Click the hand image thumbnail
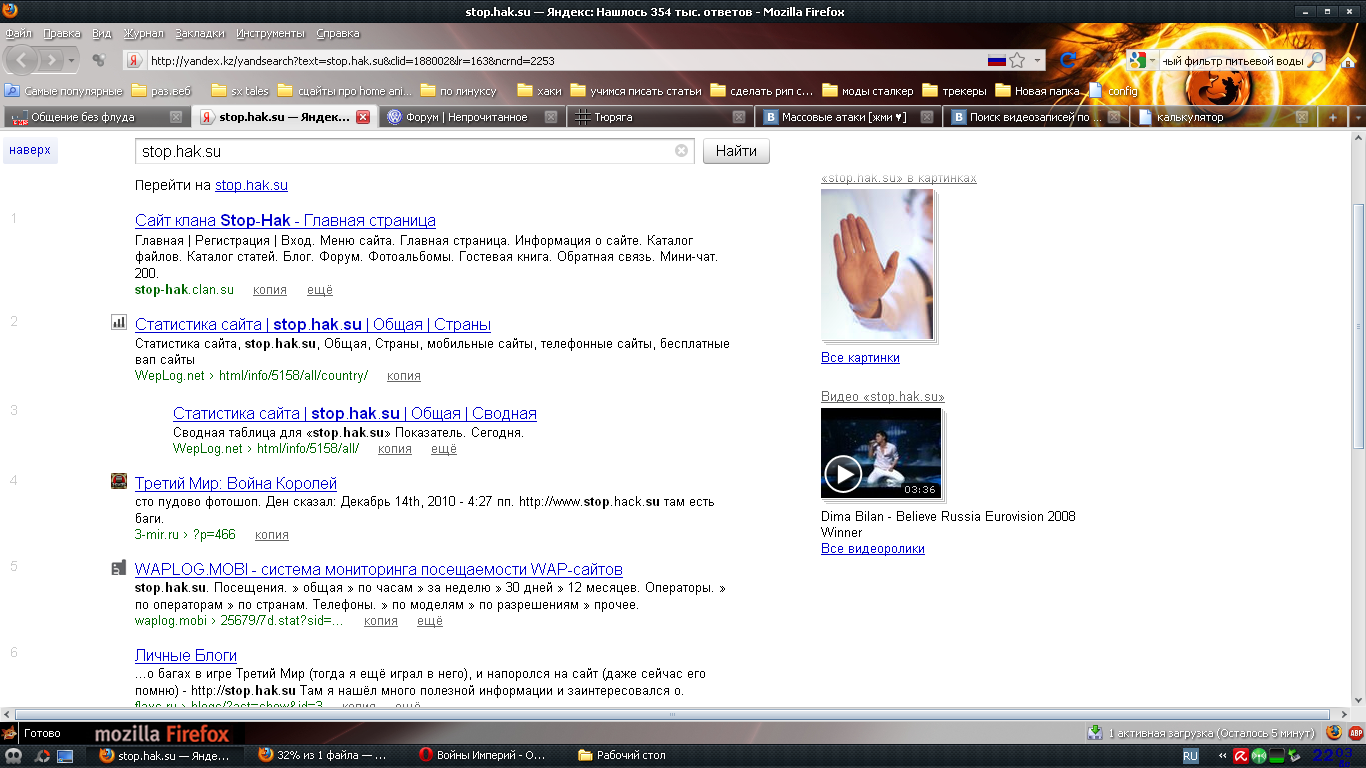Image resolution: width=1366 pixels, height=768 pixels. (x=877, y=264)
